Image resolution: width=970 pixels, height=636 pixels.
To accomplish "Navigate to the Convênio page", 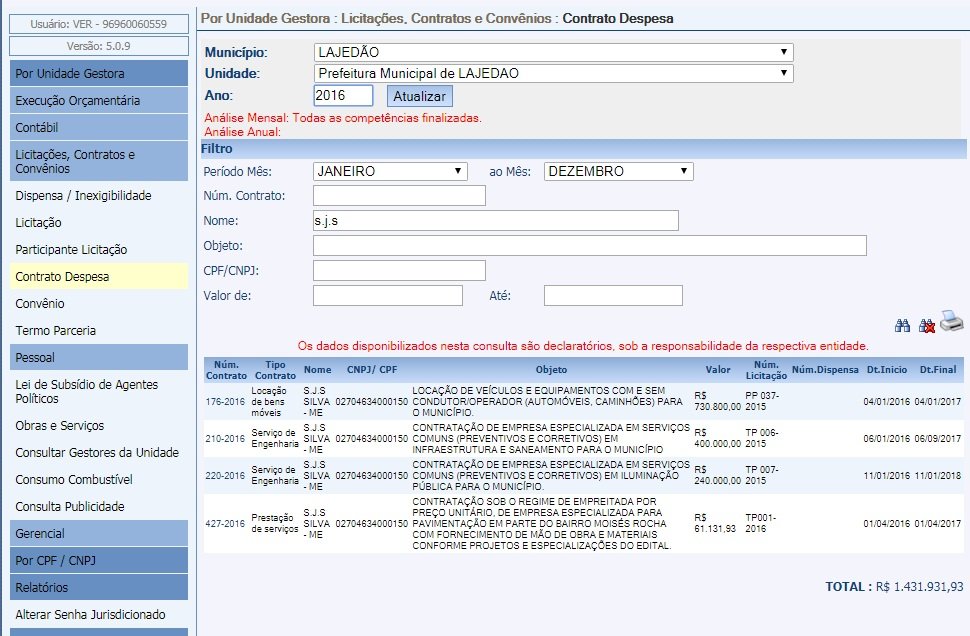I will click(x=40, y=303).
